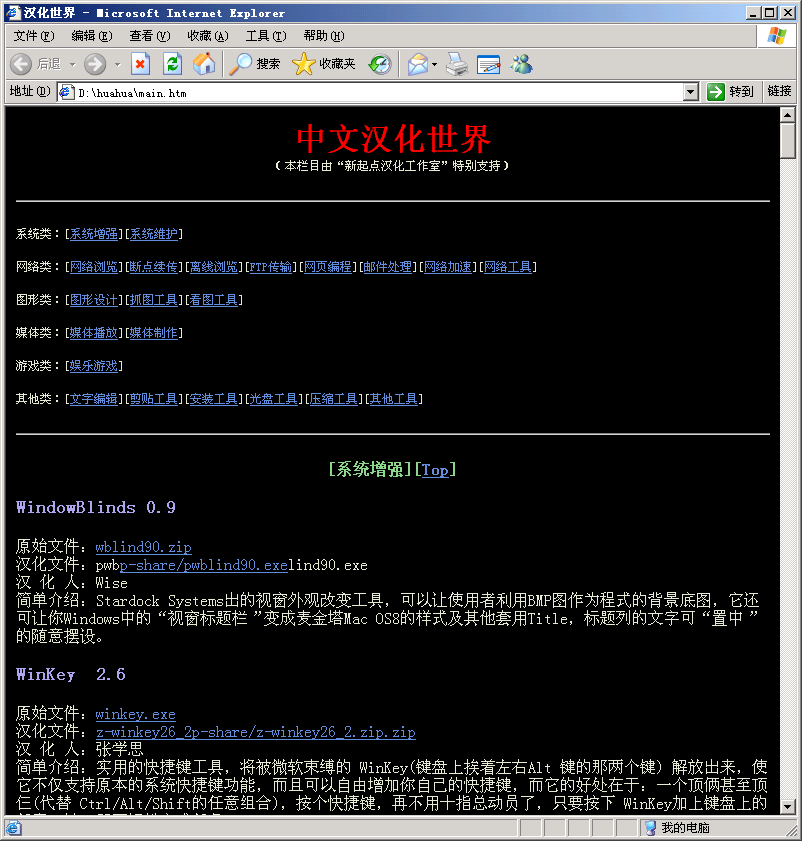This screenshot has height=841, width=802.
Task: Follow the 抓图工具 link
Action: [x=154, y=300]
